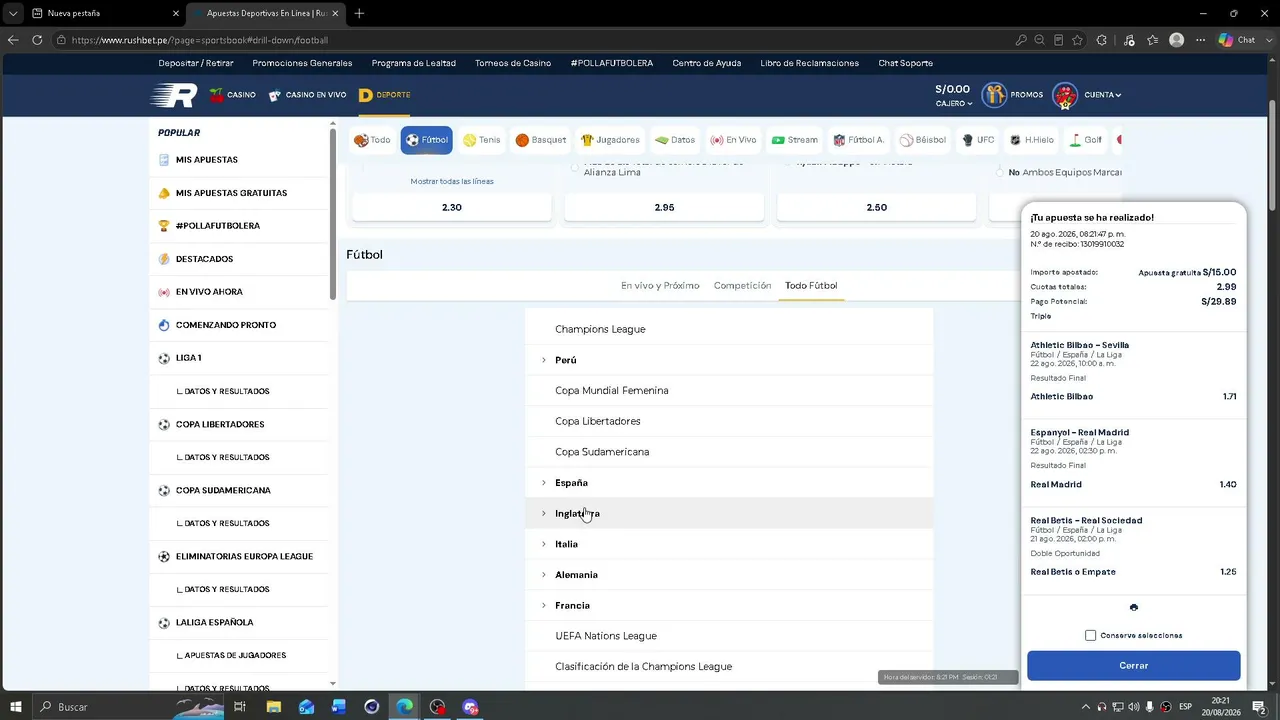Select the Fútbol A. sport filter

[x=859, y=140]
